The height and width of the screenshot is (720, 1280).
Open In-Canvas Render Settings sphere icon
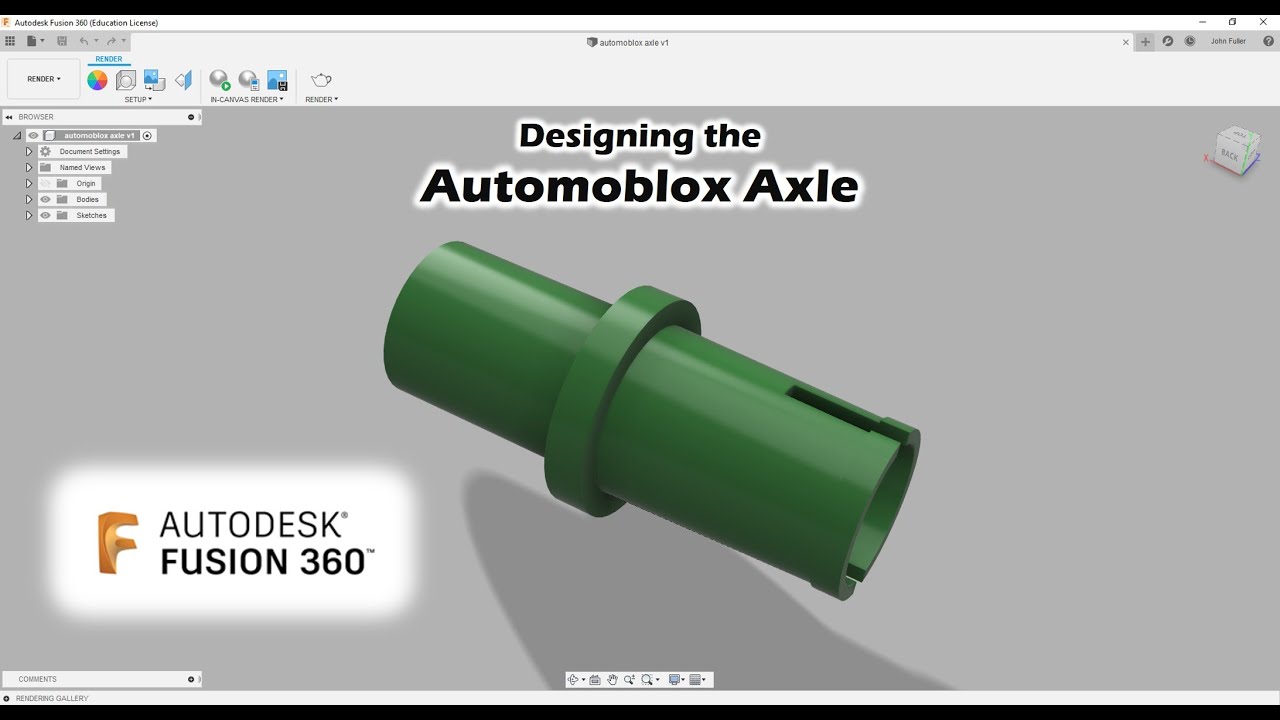coord(249,80)
